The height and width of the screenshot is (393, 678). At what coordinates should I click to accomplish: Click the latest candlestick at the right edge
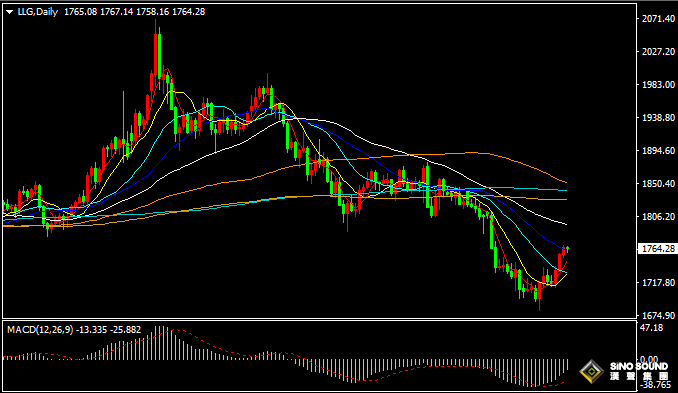click(567, 249)
